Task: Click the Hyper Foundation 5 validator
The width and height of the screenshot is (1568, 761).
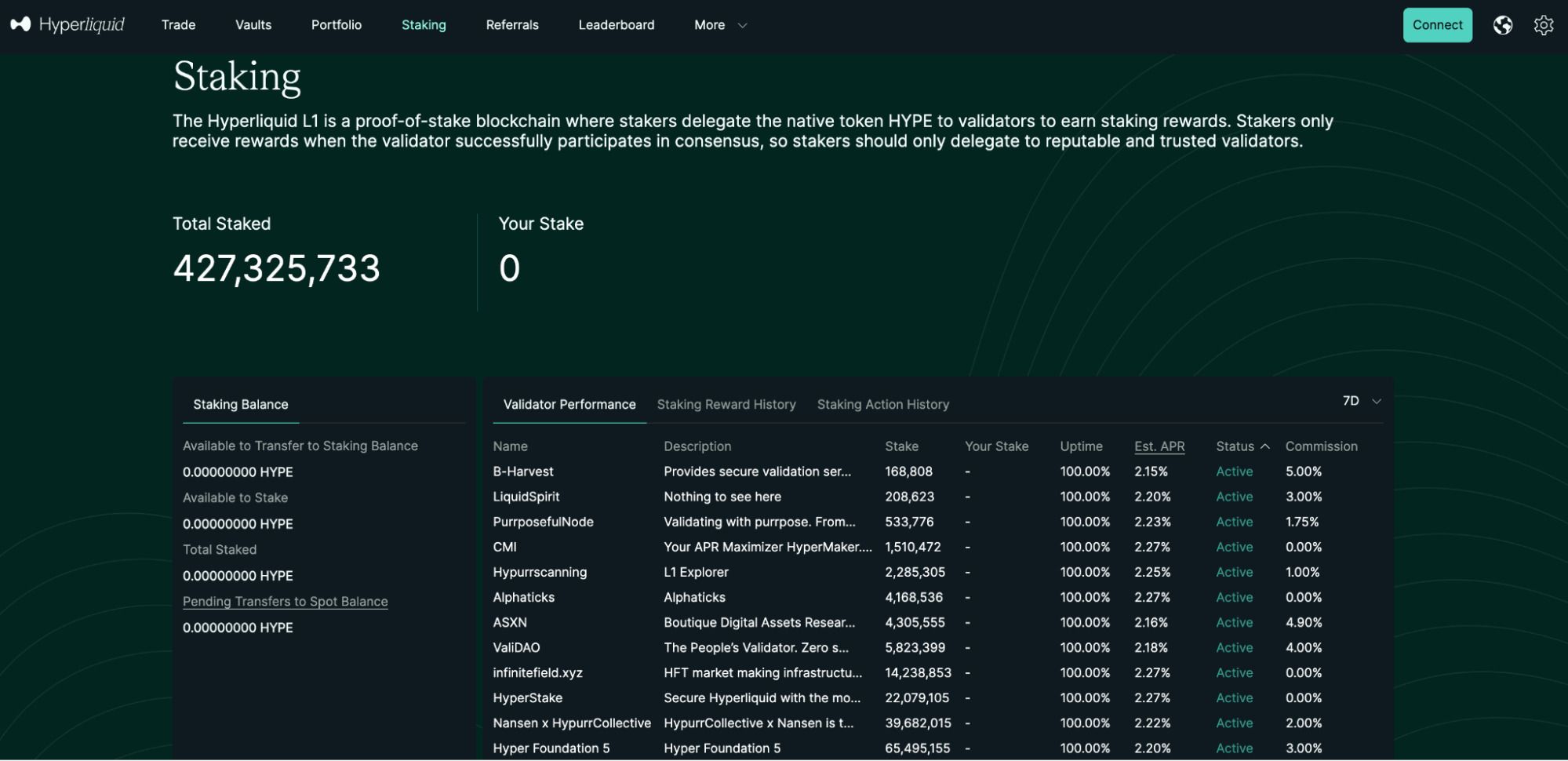Action: click(551, 748)
